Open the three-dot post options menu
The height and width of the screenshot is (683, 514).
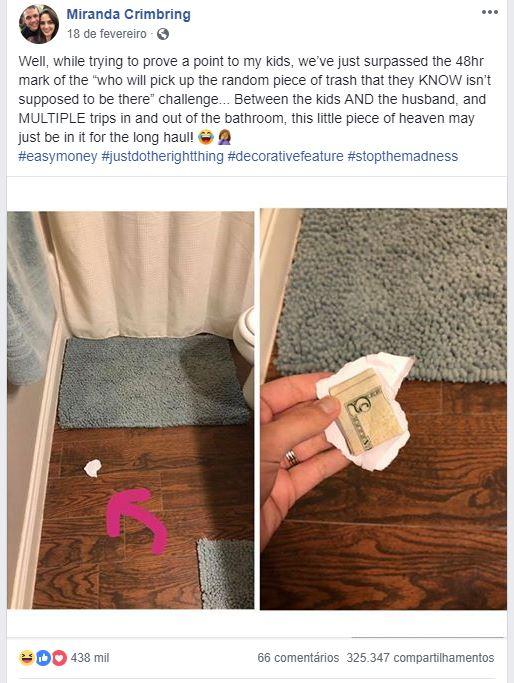click(x=490, y=12)
